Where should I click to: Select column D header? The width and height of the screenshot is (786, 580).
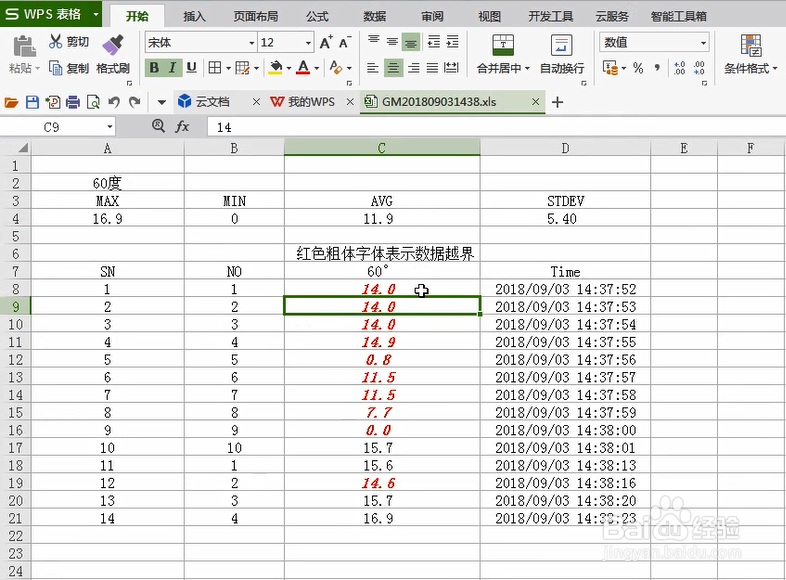click(x=565, y=148)
